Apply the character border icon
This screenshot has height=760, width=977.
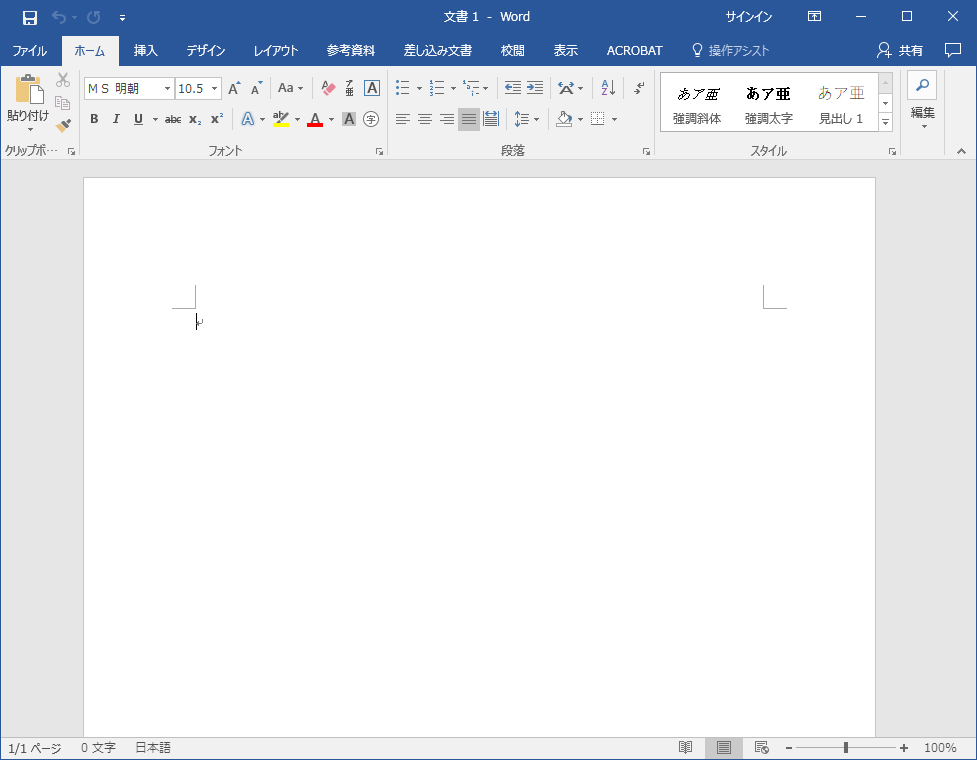372,88
